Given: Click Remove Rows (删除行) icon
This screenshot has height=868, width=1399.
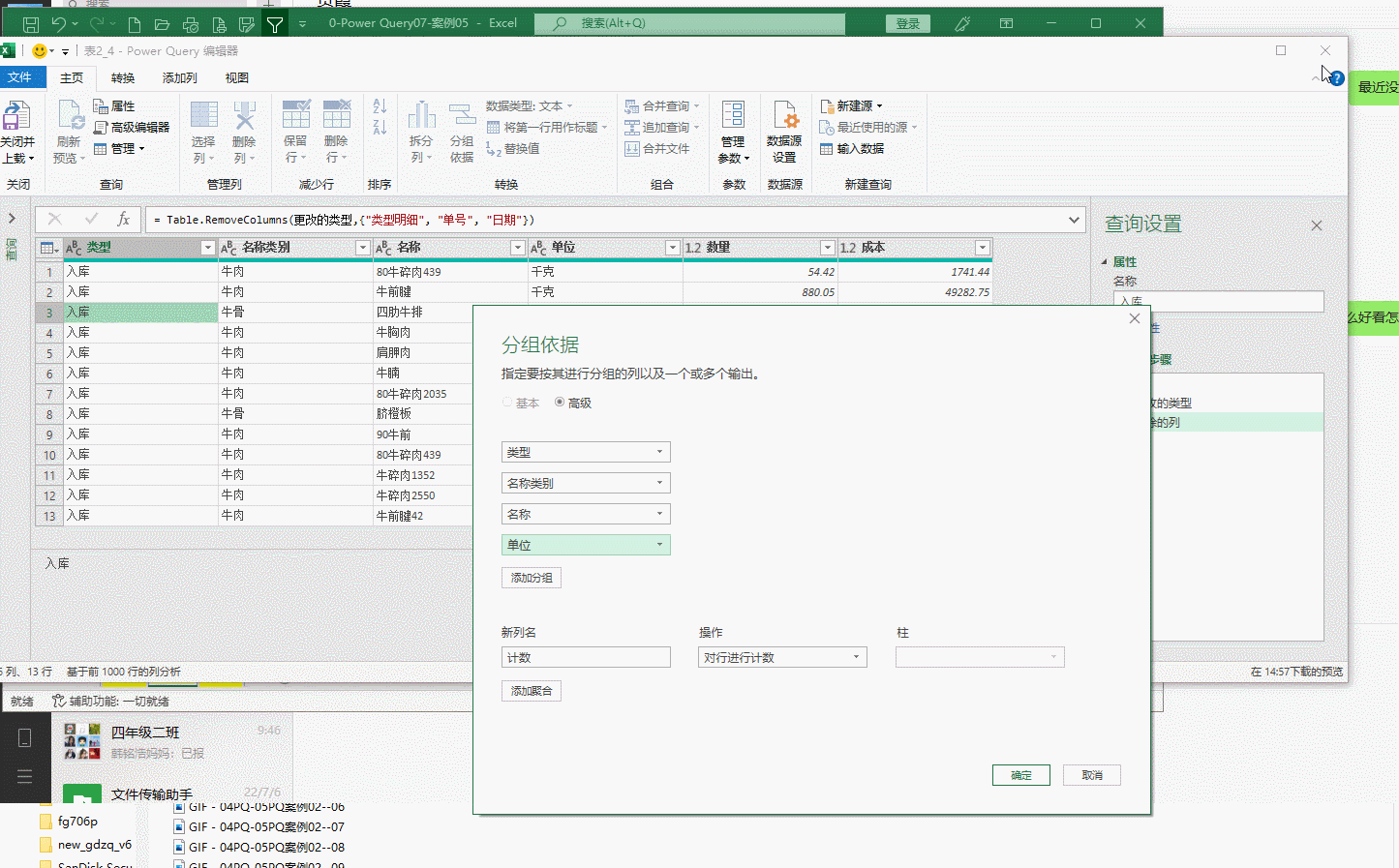Looking at the screenshot, I should point(336,115).
